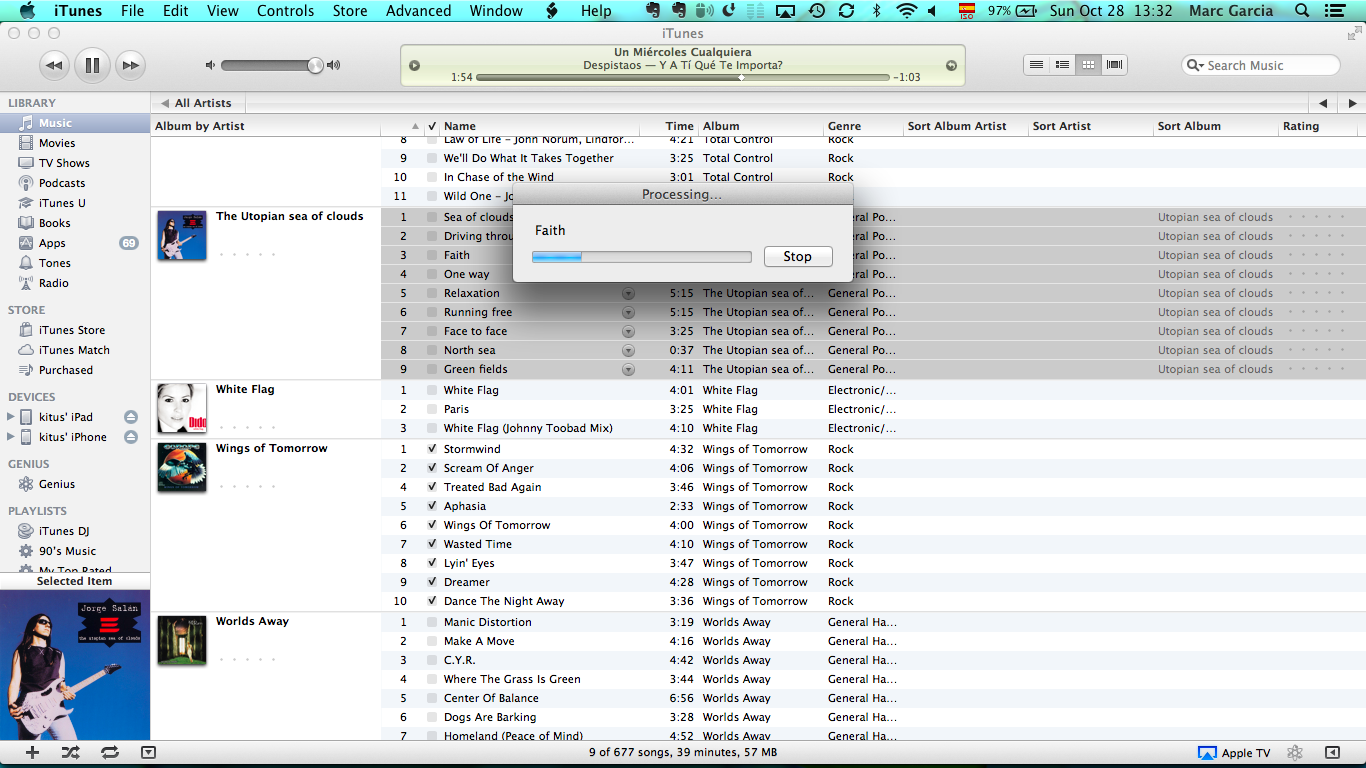Open the search options magnifier dropdown
The width and height of the screenshot is (1366, 768).
(x=1195, y=65)
